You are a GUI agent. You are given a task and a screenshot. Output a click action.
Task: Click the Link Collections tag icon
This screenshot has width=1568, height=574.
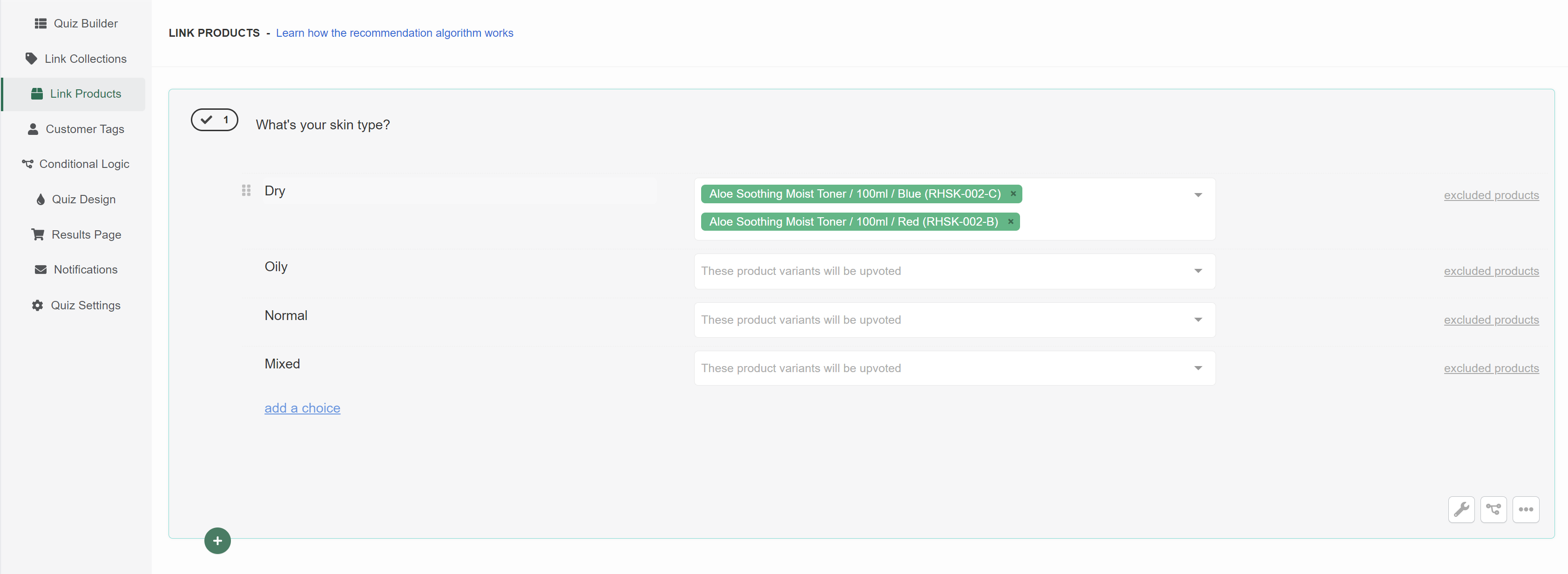pos(31,58)
